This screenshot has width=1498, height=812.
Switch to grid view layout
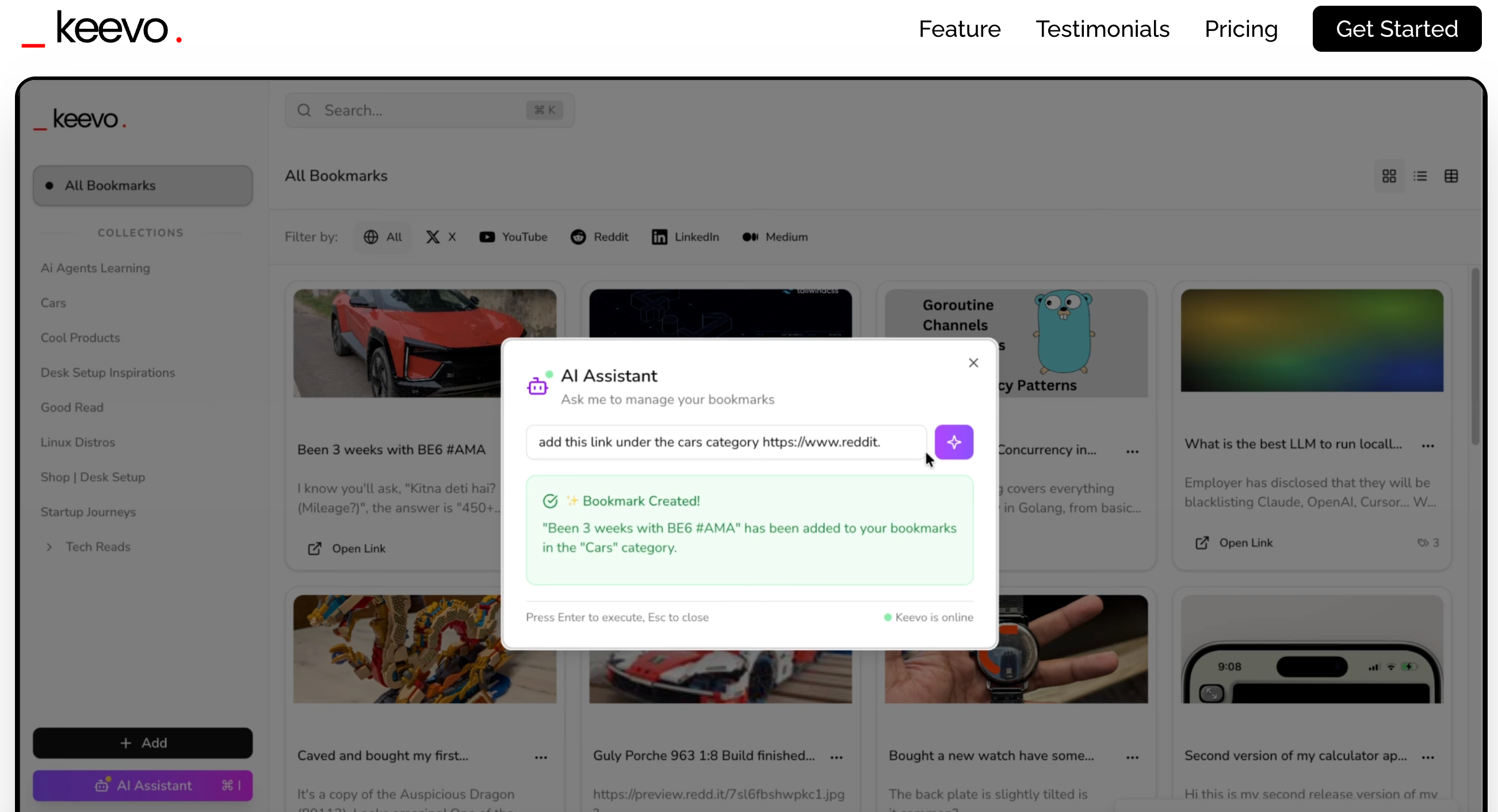[1389, 176]
